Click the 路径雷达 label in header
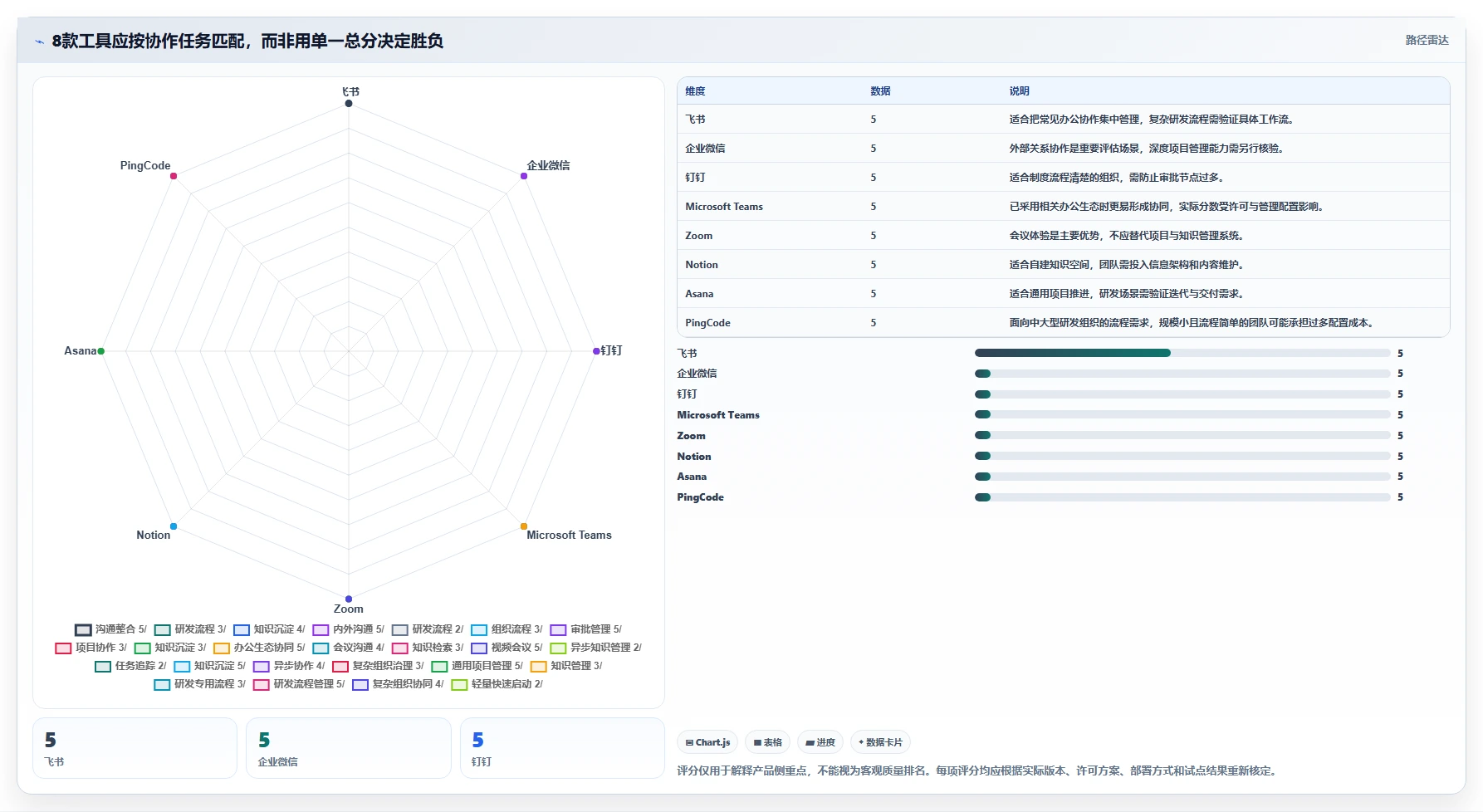The width and height of the screenshot is (1483, 812). [x=1427, y=40]
